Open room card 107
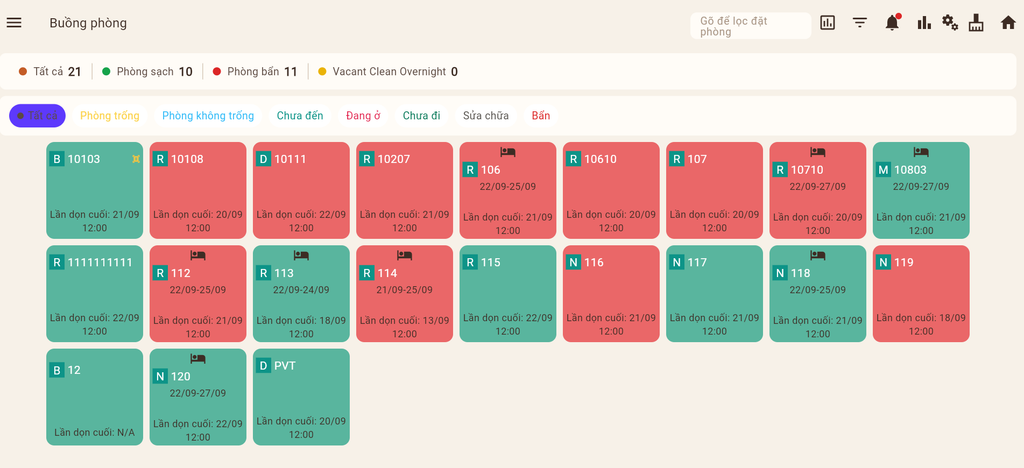 tap(714, 190)
